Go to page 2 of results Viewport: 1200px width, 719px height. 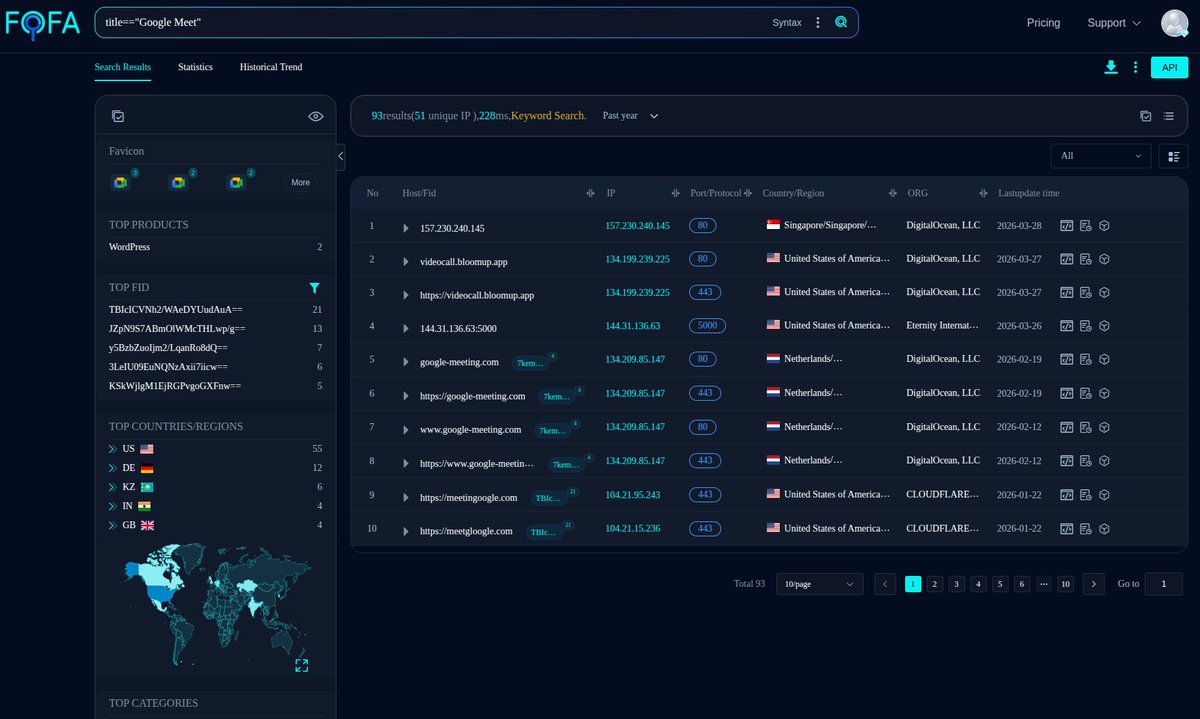[x=935, y=584]
